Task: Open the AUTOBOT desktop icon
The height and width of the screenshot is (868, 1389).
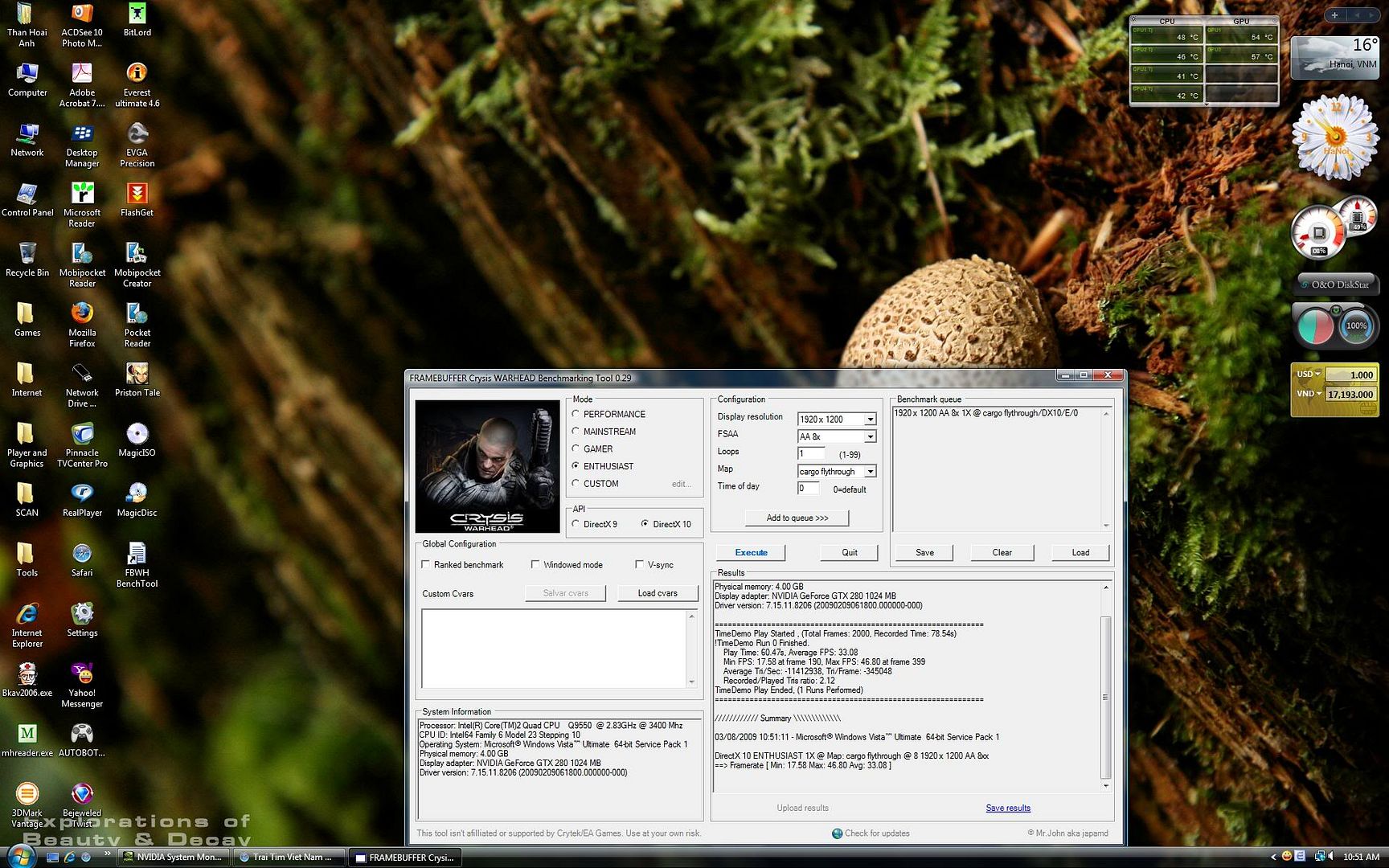Action: pyautogui.click(x=82, y=740)
